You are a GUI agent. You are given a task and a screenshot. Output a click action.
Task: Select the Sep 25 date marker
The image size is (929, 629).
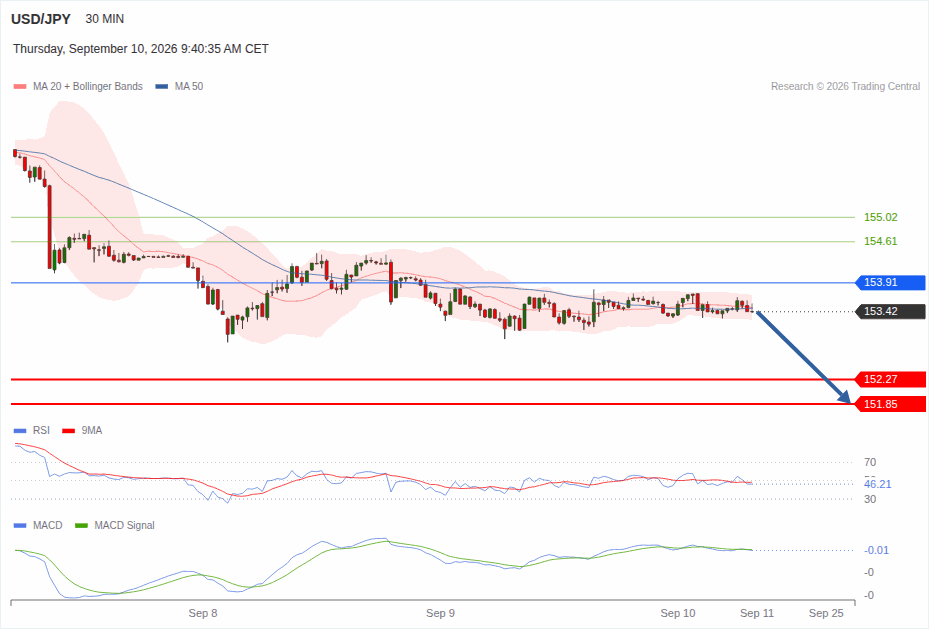pyautogui.click(x=826, y=613)
